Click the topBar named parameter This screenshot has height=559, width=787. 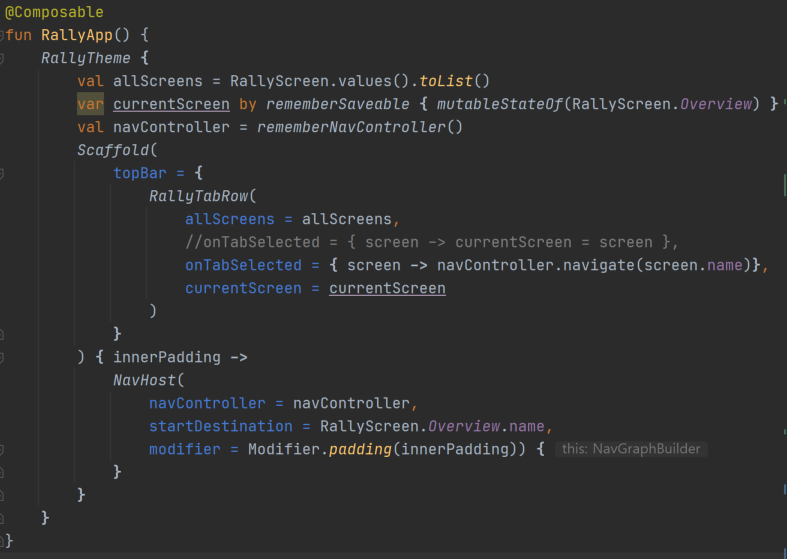[x=140, y=173]
